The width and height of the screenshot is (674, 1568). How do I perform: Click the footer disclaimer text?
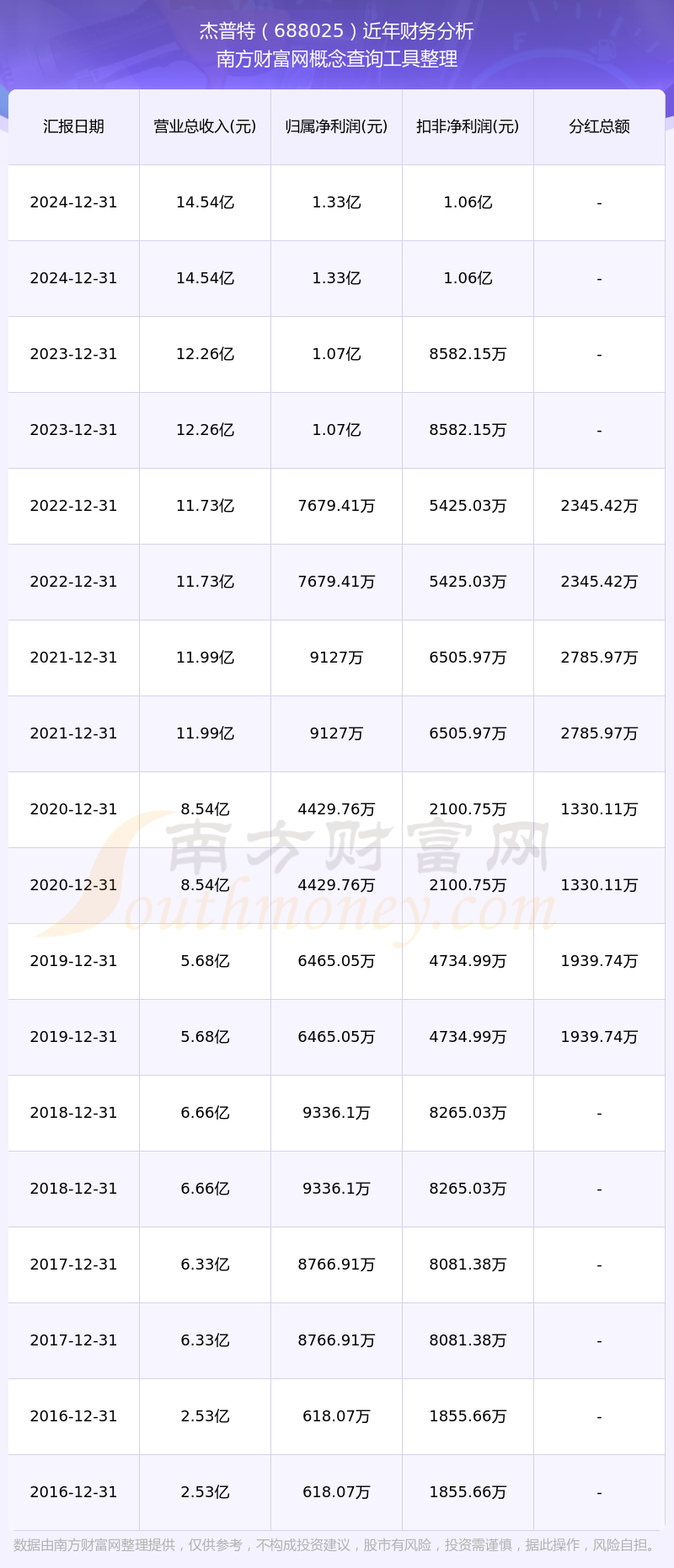pyautogui.click(x=337, y=1545)
